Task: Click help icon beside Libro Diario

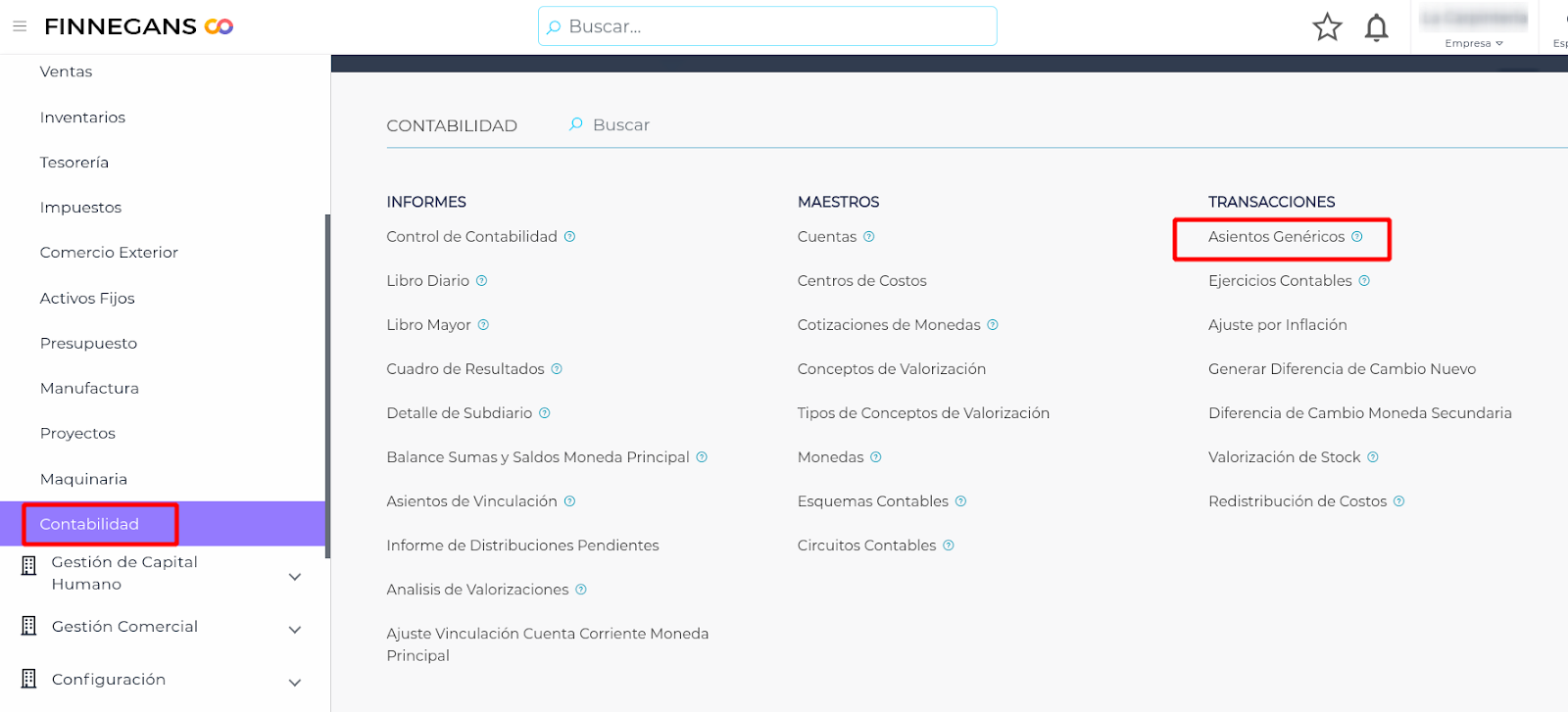Action: [x=482, y=281]
